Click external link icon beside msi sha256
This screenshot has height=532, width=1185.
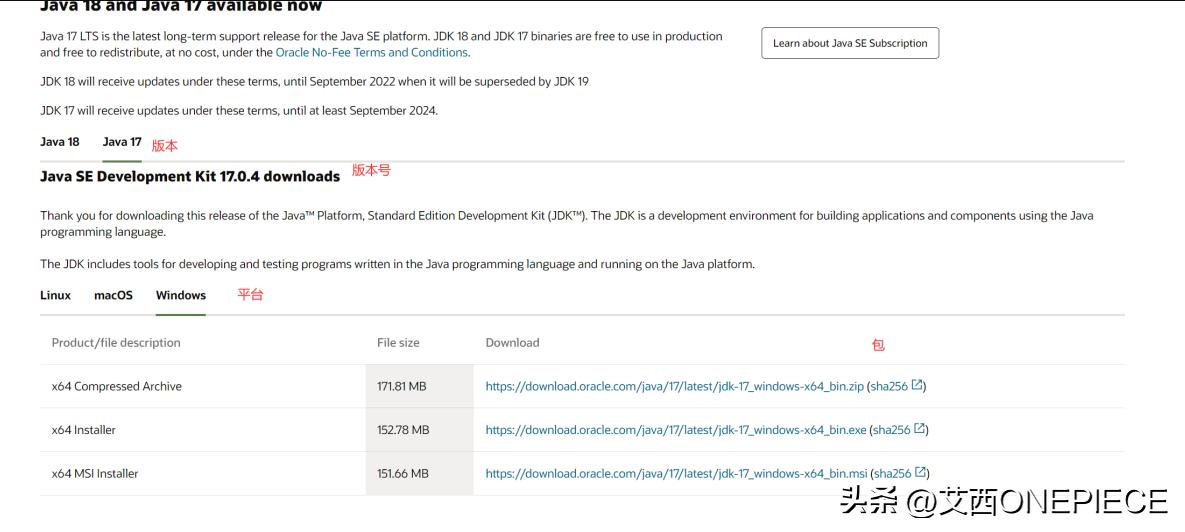[920, 473]
